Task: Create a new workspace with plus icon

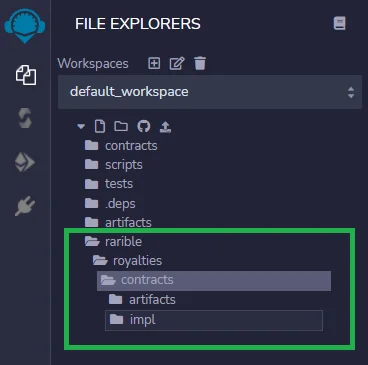Action: tap(154, 63)
